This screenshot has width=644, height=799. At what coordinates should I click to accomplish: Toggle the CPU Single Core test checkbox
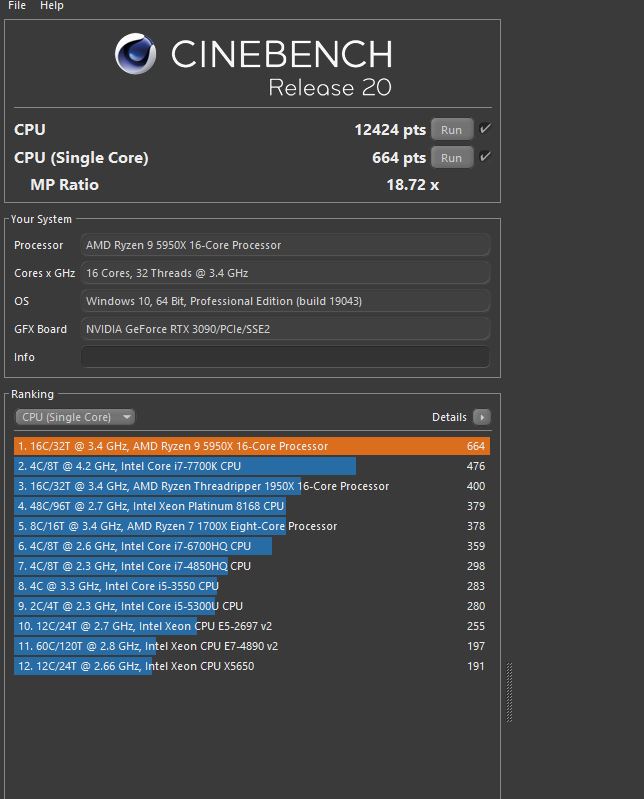pos(485,157)
